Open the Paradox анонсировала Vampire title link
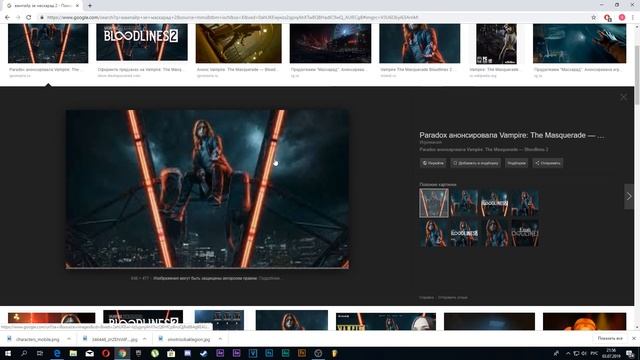The width and height of the screenshot is (640, 360). tap(512, 135)
